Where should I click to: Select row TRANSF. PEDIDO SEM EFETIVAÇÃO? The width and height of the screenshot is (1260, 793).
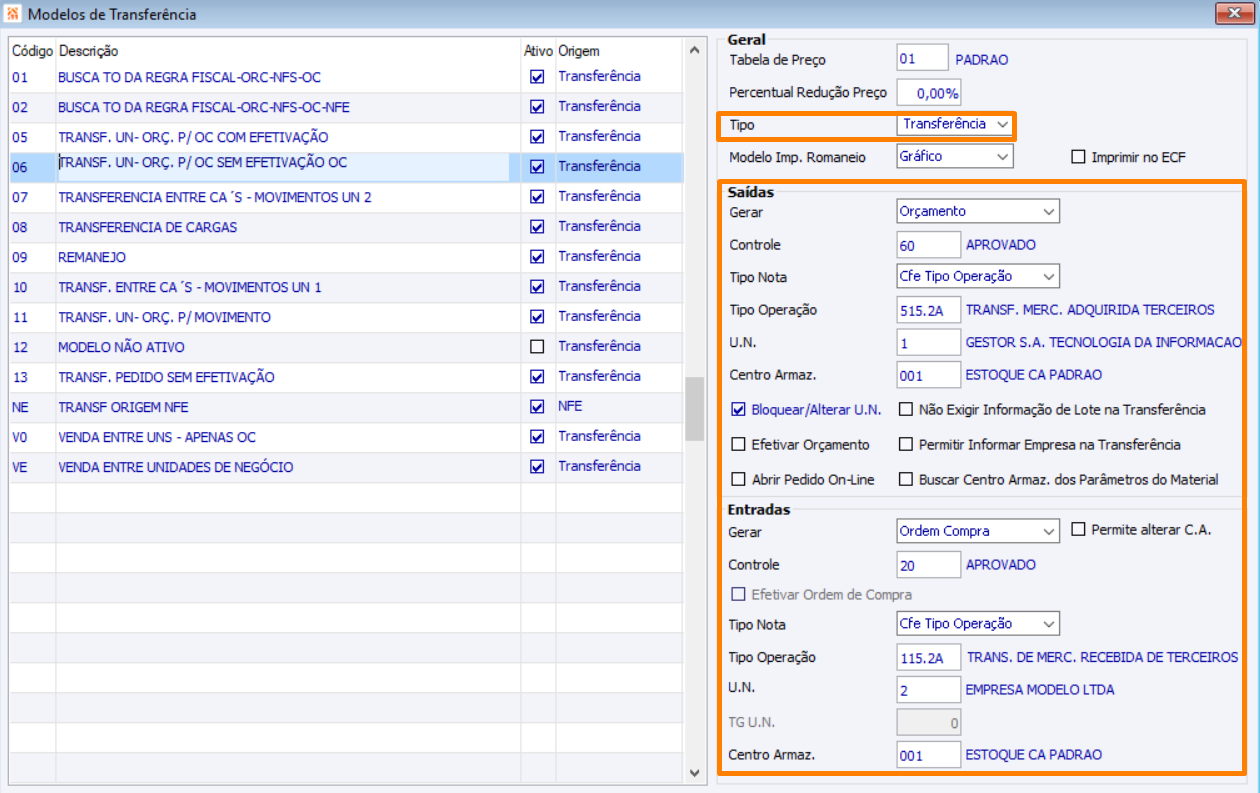[346, 377]
